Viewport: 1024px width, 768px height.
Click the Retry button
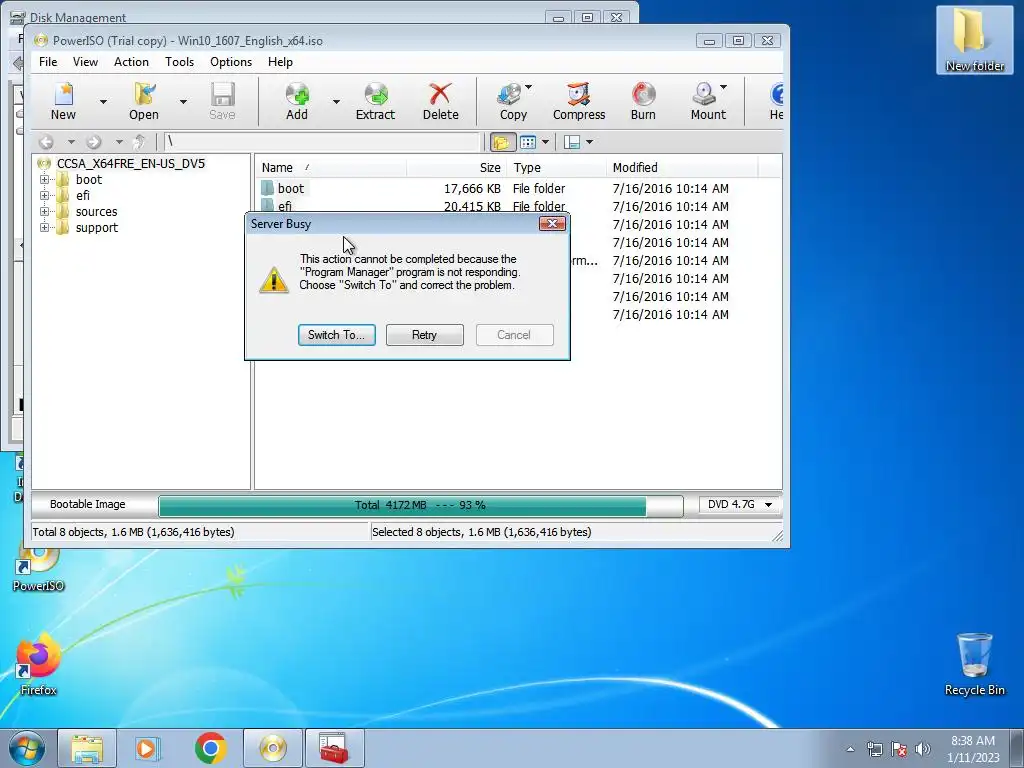click(x=424, y=335)
